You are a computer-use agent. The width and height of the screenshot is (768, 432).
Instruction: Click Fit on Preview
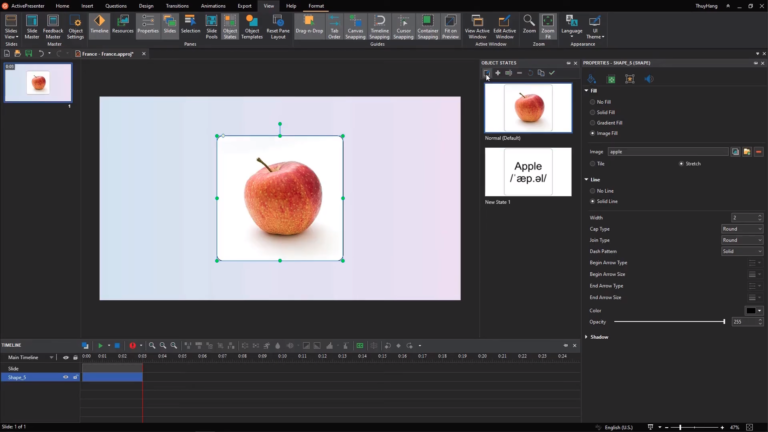click(x=450, y=26)
